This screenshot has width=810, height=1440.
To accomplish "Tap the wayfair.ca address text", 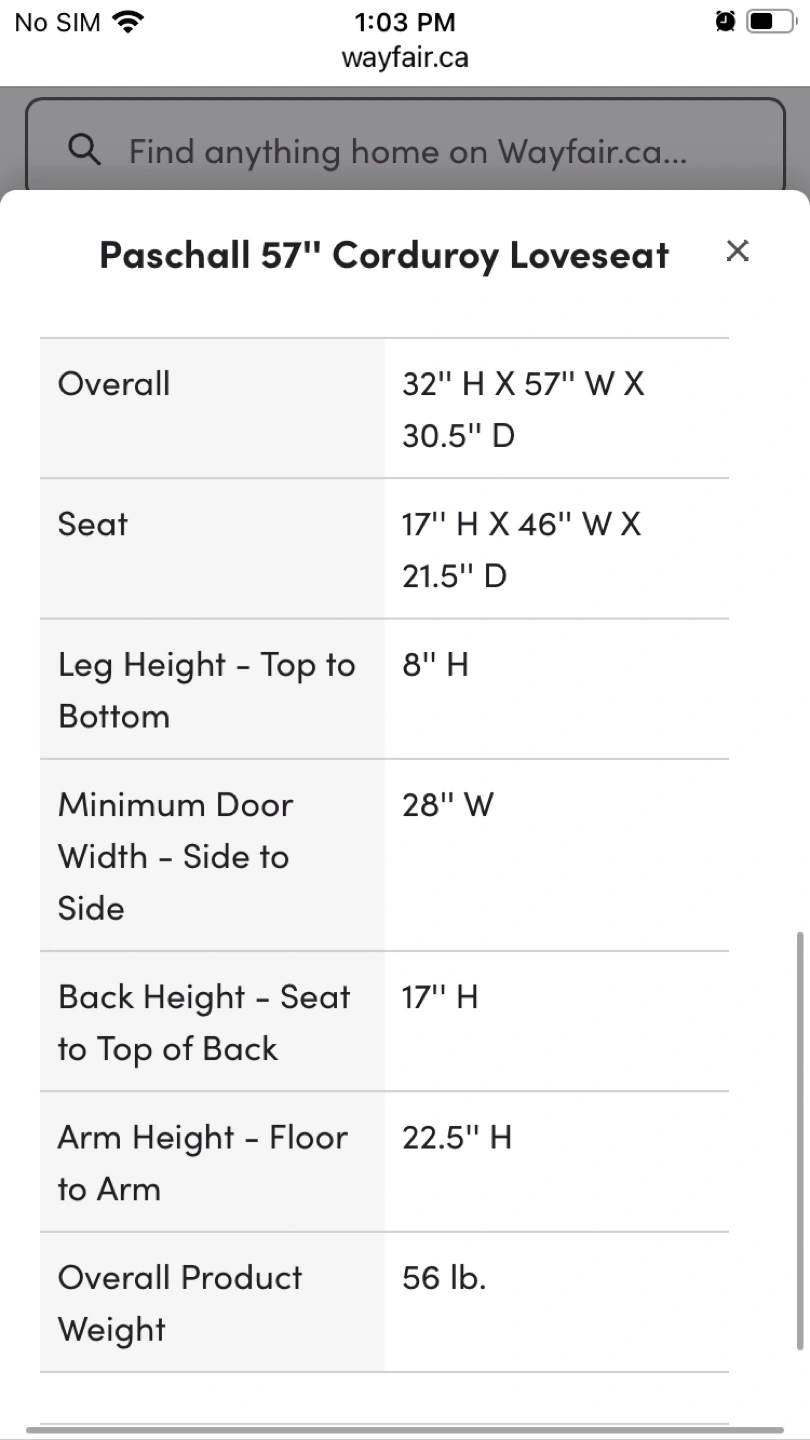I will pos(405,57).
